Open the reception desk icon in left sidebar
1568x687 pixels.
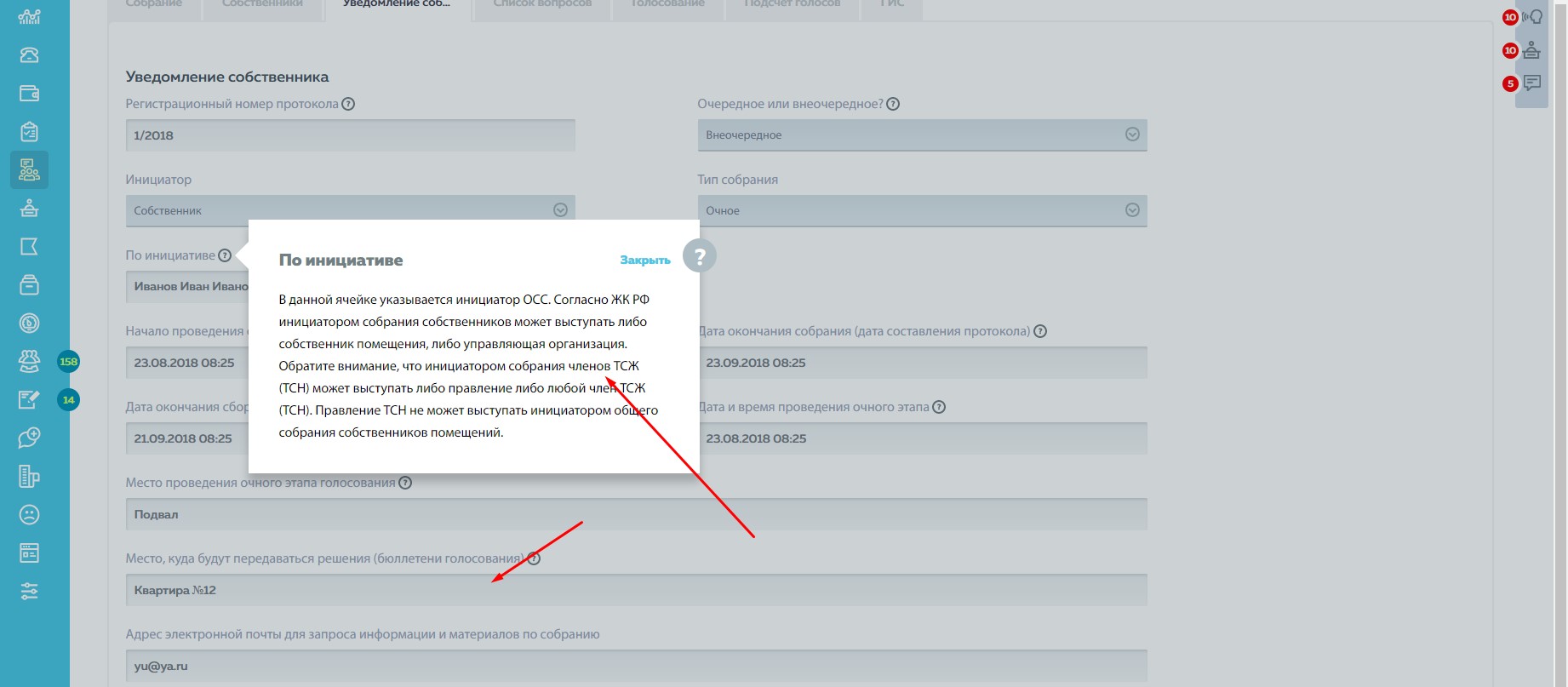[x=29, y=208]
